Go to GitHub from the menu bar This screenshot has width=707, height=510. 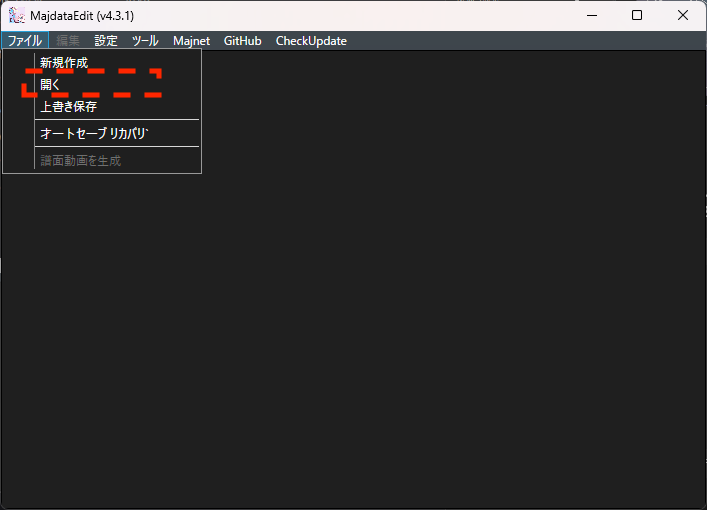pyautogui.click(x=242, y=41)
